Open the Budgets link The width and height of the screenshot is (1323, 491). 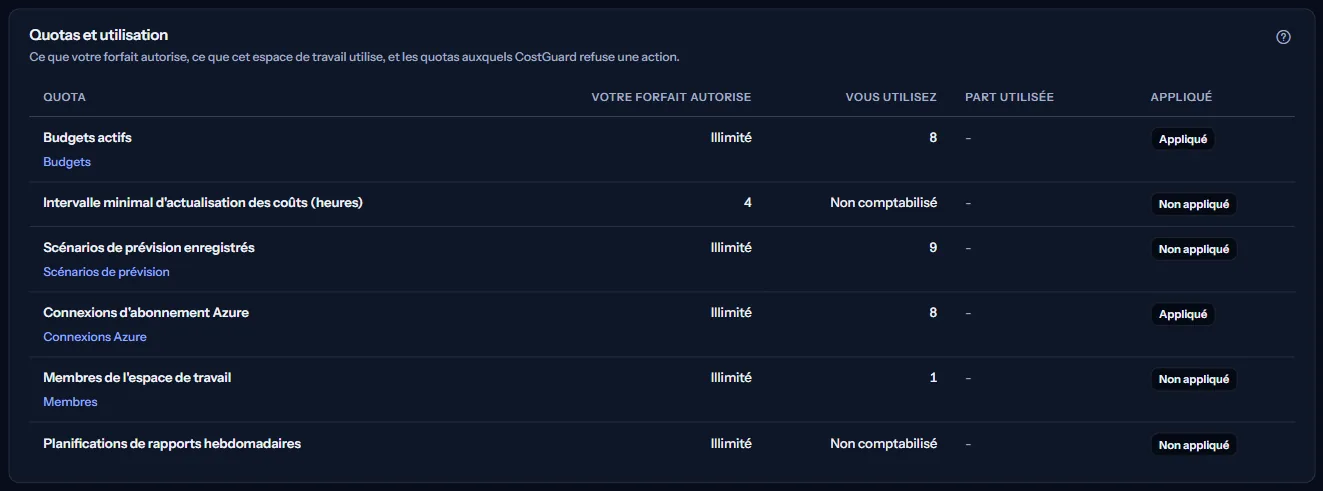pos(67,162)
